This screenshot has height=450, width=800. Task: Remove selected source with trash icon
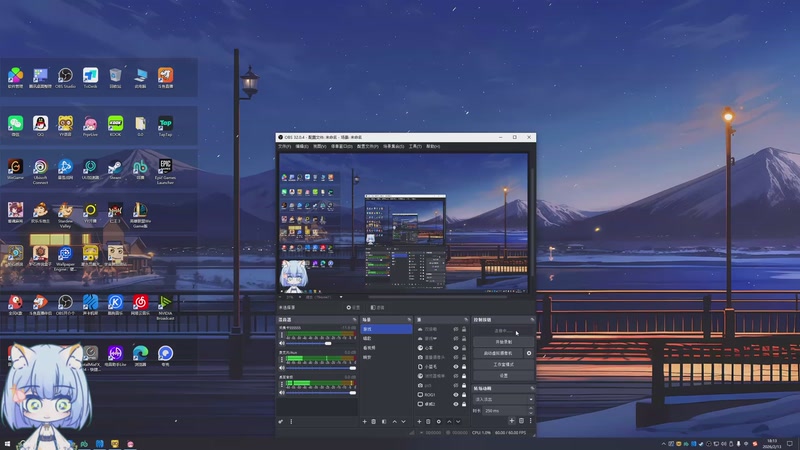tap(429, 421)
